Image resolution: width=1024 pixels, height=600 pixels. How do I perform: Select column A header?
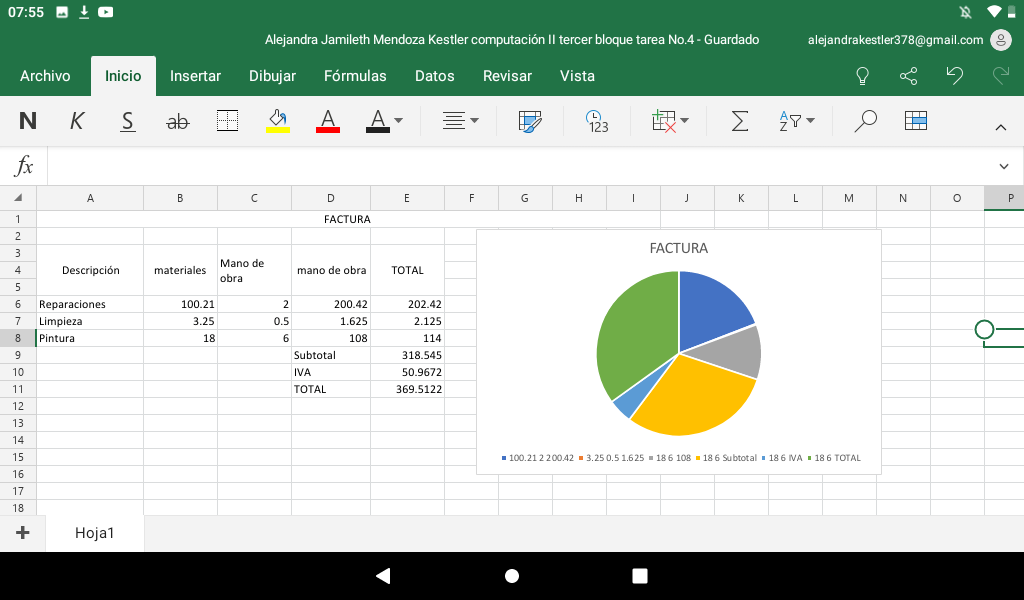[x=90, y=198]
